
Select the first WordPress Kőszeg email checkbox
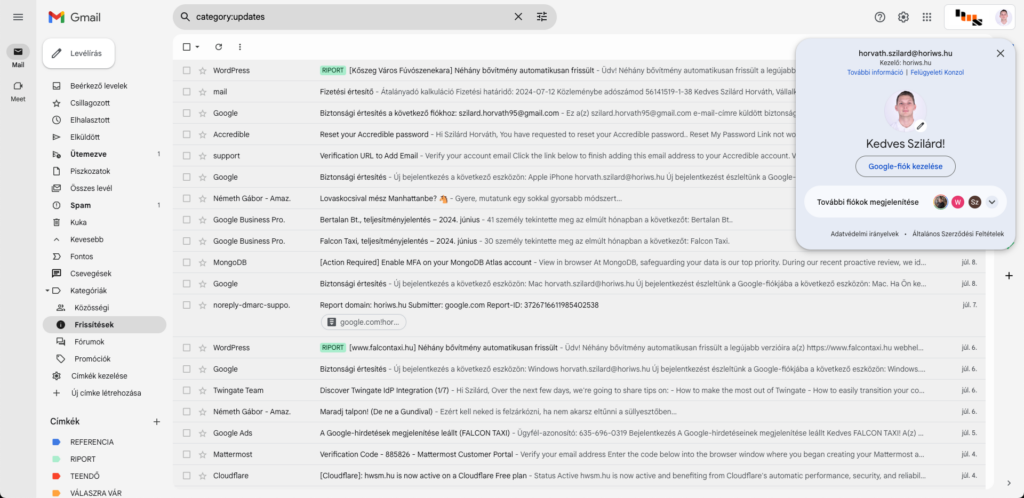click(187, 70)
